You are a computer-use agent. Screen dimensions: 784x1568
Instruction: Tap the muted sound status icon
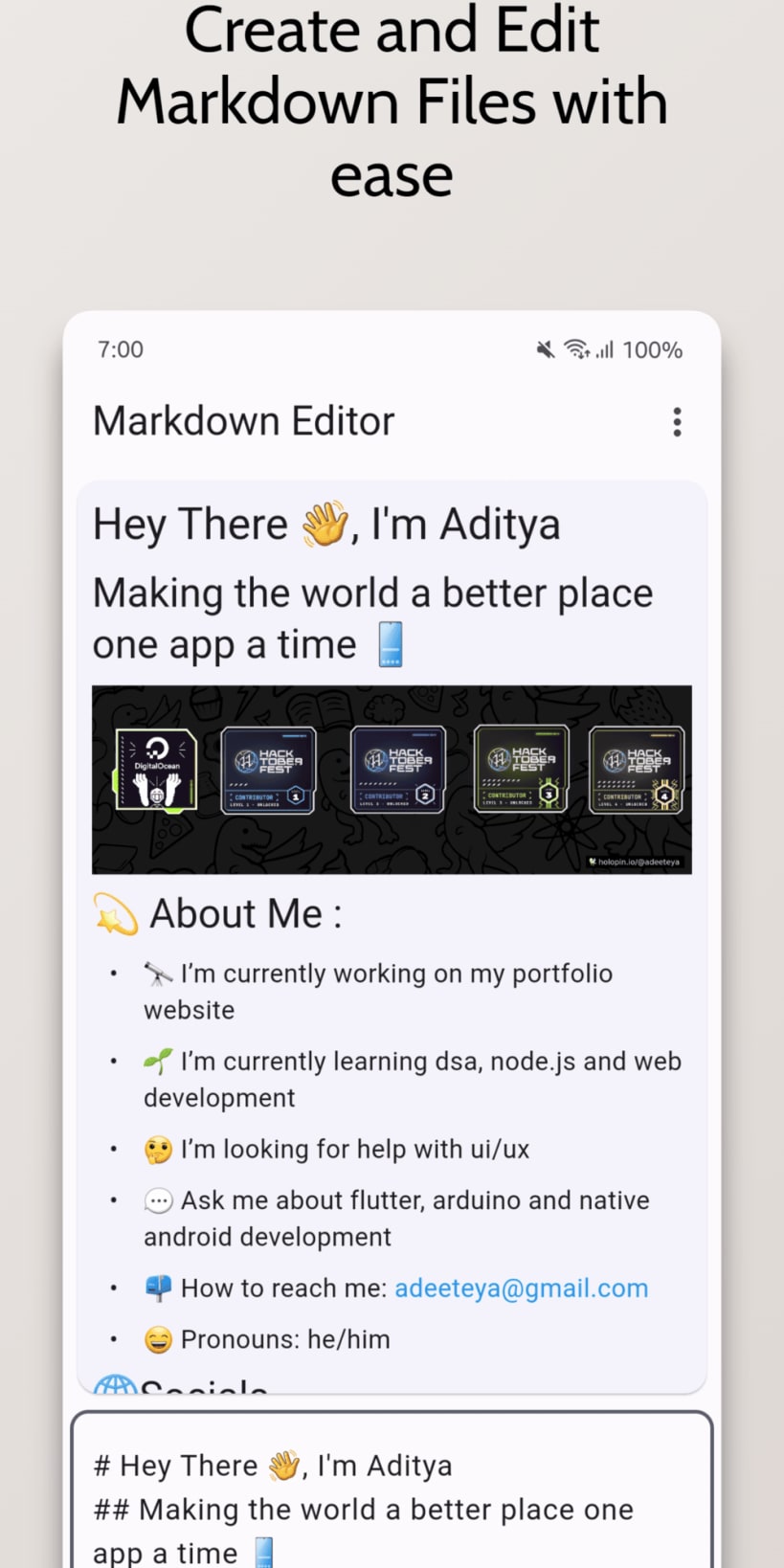546,350
